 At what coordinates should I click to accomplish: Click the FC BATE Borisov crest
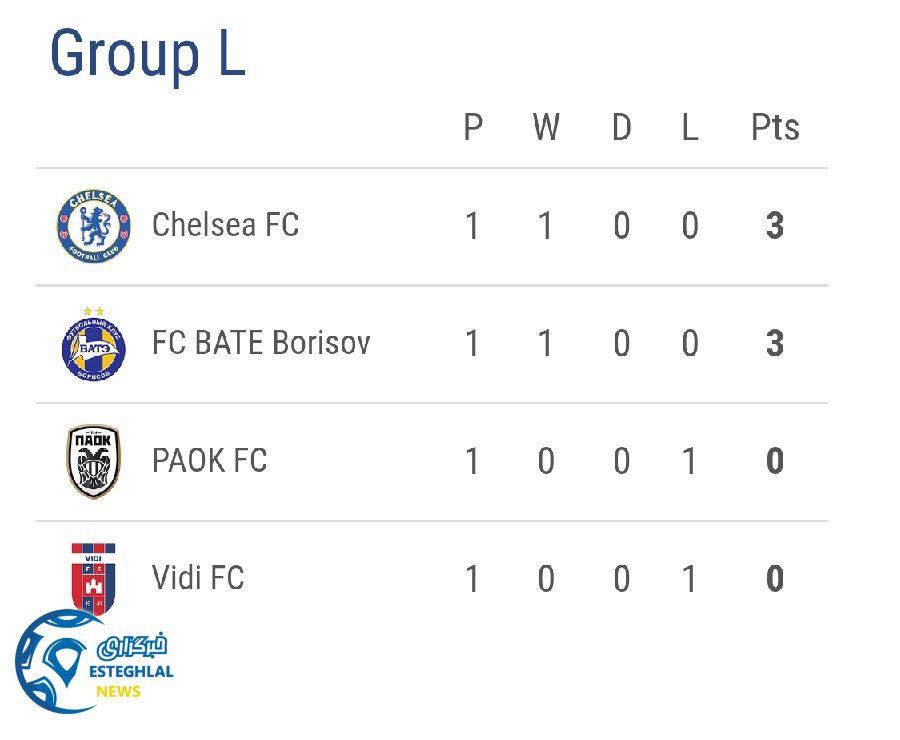click(x=93, y=345)
